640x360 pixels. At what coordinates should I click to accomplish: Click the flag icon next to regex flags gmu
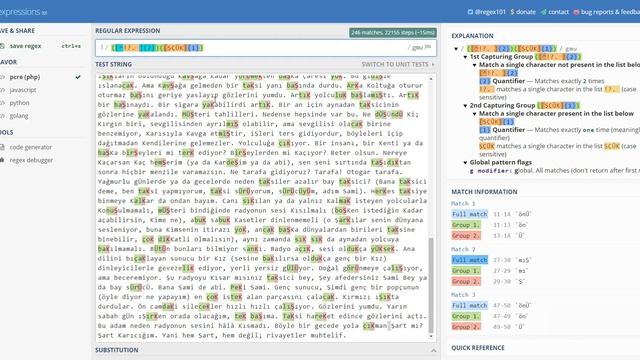428,47
